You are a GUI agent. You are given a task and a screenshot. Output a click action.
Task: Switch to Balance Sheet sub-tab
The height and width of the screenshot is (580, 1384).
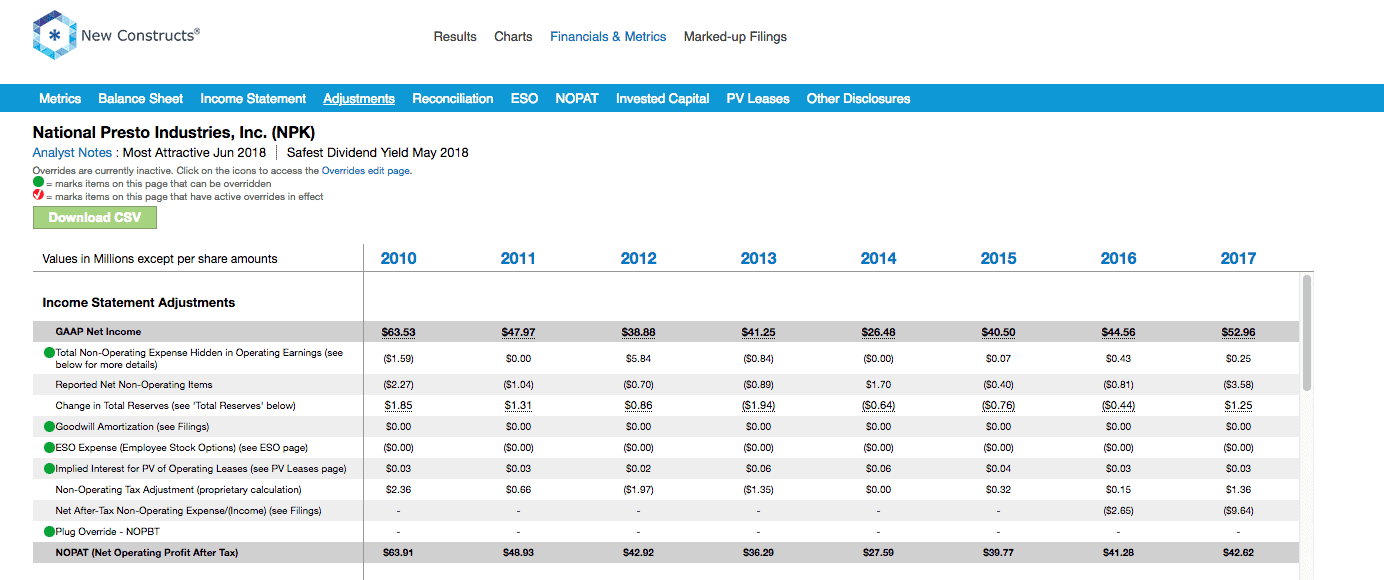tap(141, 98)
